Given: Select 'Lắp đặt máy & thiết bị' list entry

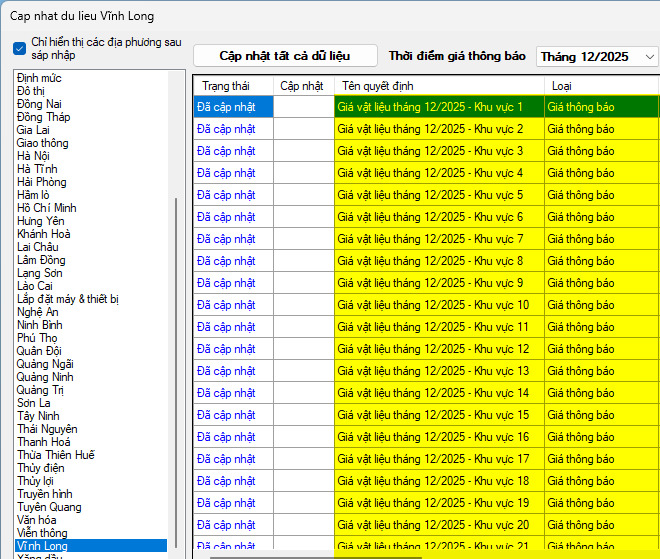Looking at the screenshot, I should pos(68,299).
